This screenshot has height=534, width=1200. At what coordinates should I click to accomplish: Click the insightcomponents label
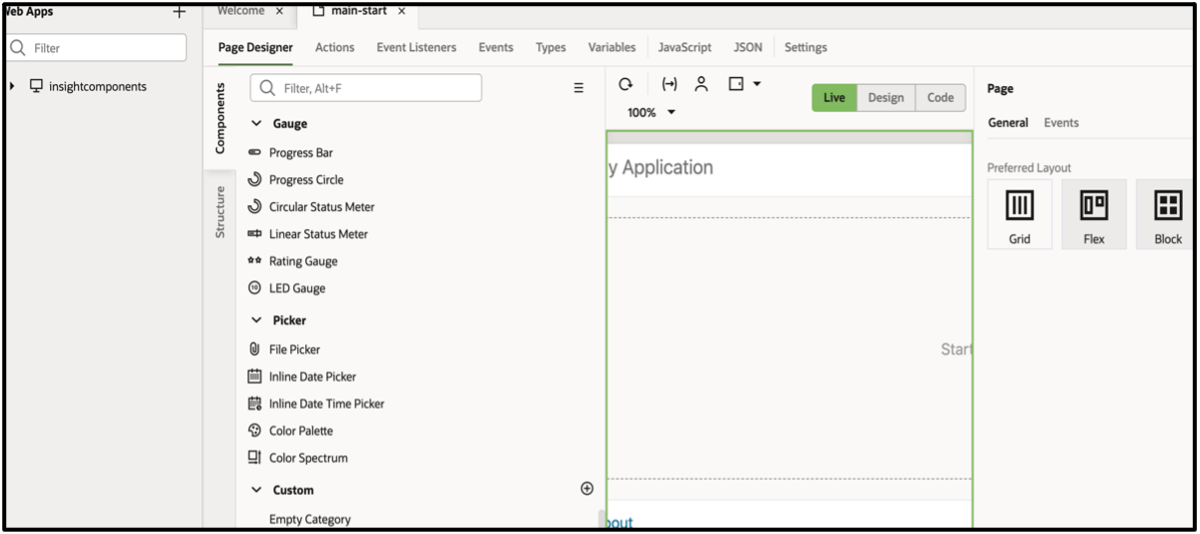pyautogui.click(x=98, y=87)
